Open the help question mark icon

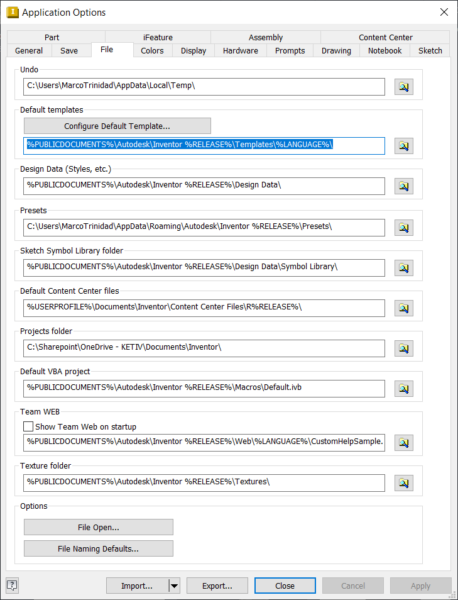point(12,585)
